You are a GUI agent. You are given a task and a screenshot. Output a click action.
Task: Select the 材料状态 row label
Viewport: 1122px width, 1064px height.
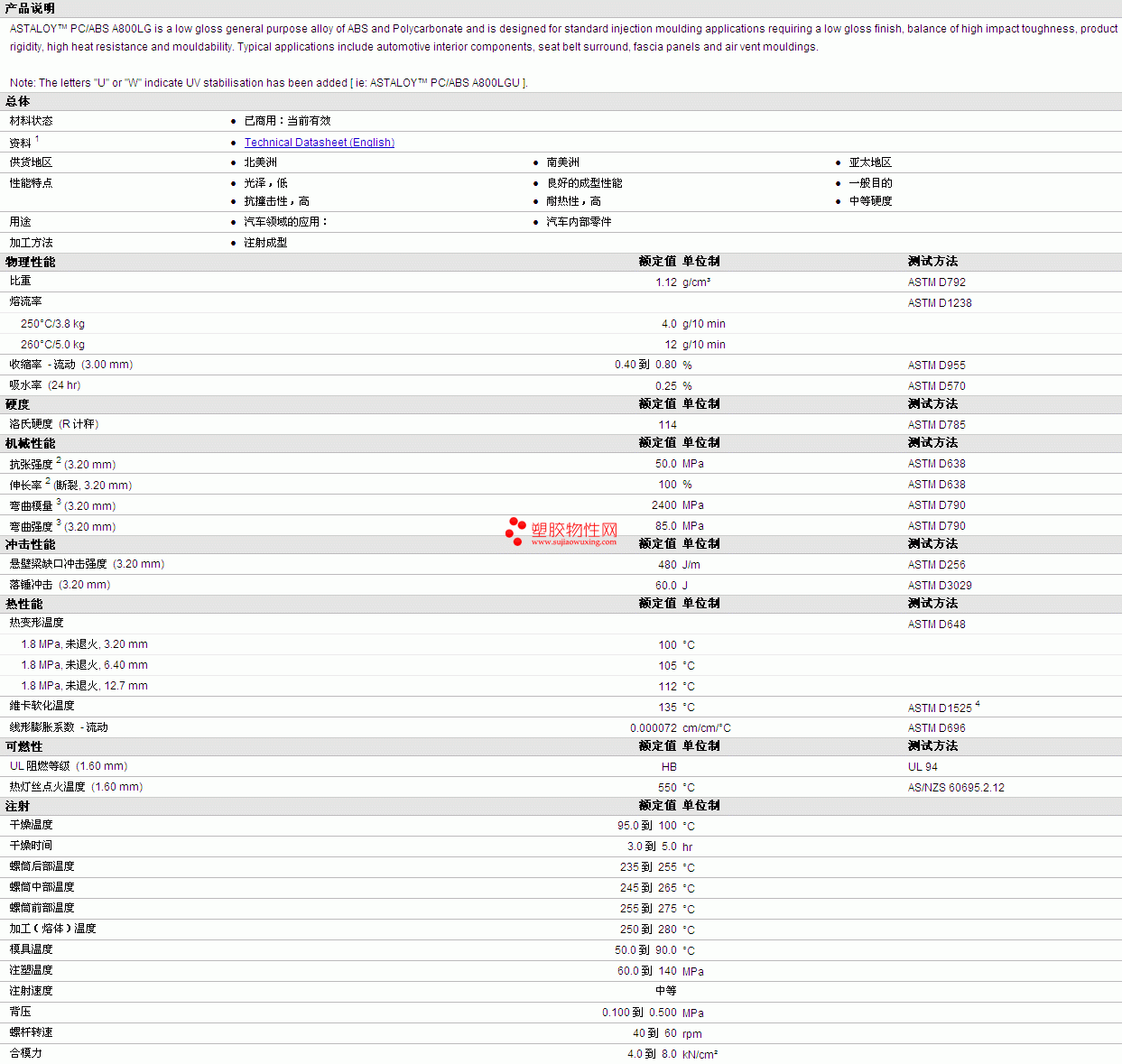coord(31,121)
